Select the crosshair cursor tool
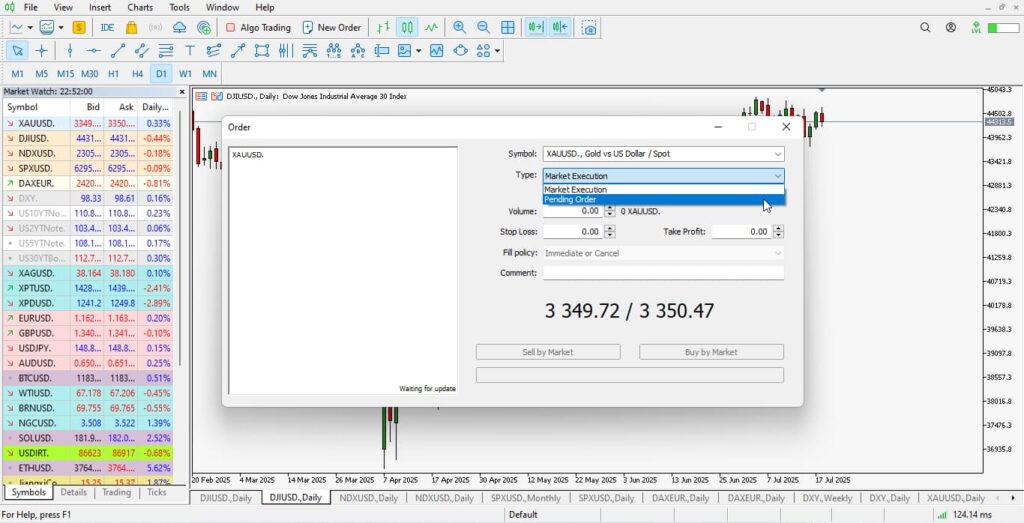 pos(42,50)
